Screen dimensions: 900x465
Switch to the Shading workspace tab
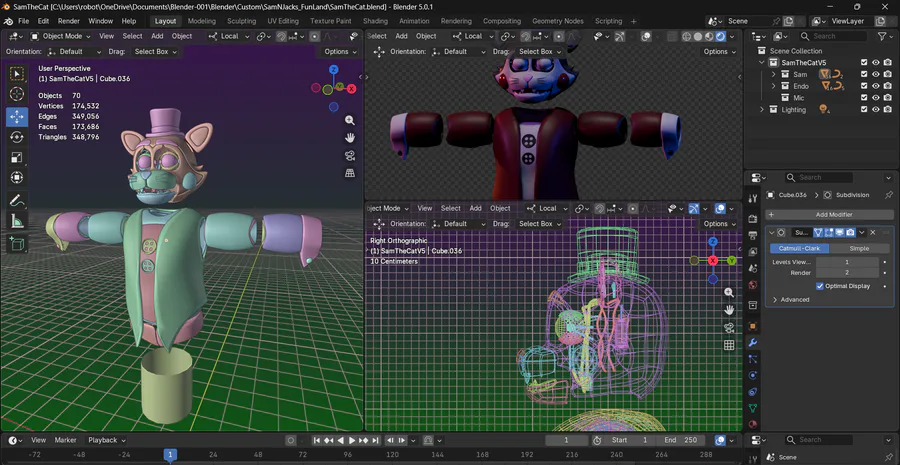pos(375,21)
